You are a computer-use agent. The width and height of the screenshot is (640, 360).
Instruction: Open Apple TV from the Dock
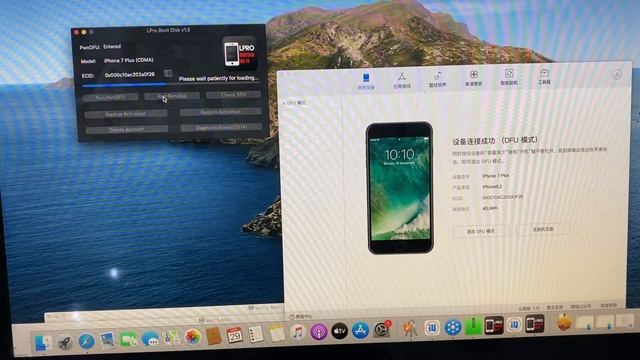[x=340, y=331]
